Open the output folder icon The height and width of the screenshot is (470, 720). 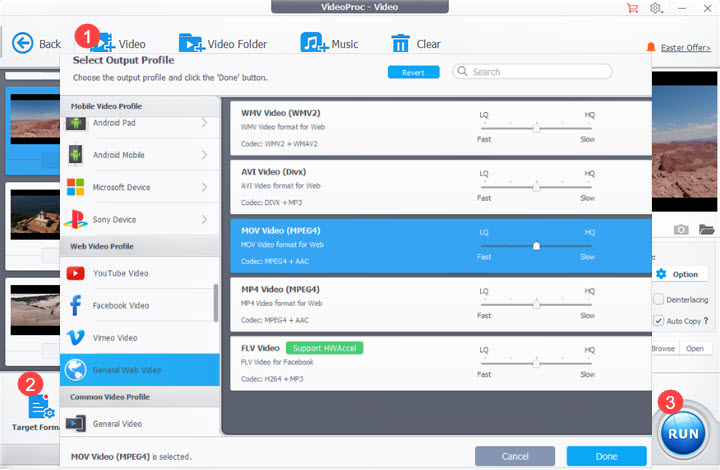[706, 229]
